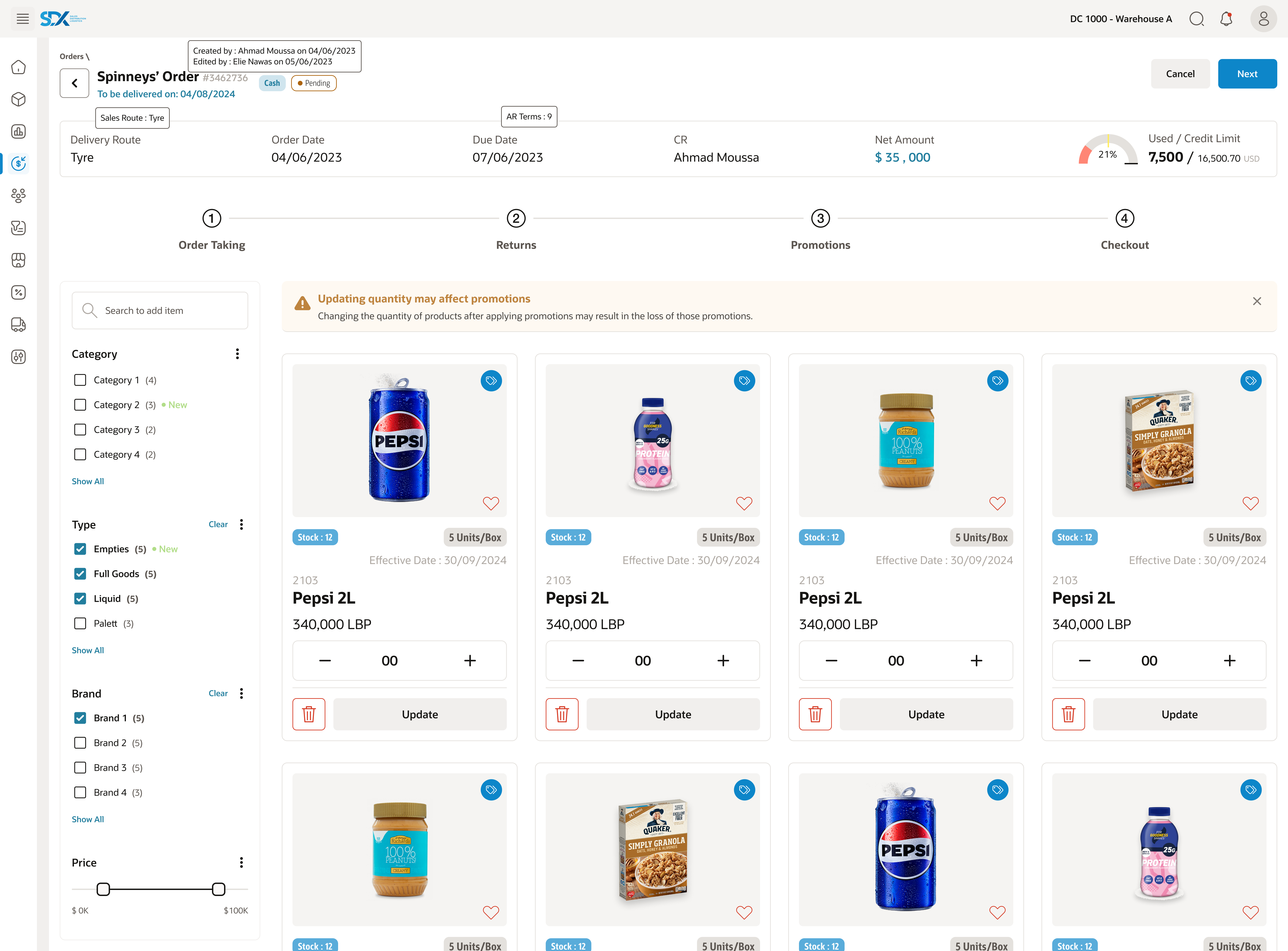Delete first Pepsi 2L with trash icon
The image size is (1288, 951).
click(x=309, y=714)
